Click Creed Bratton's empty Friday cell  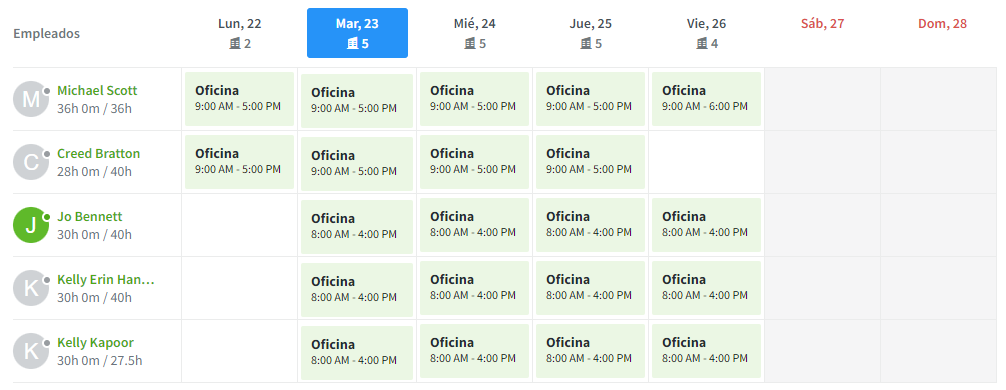pos(706,162)
